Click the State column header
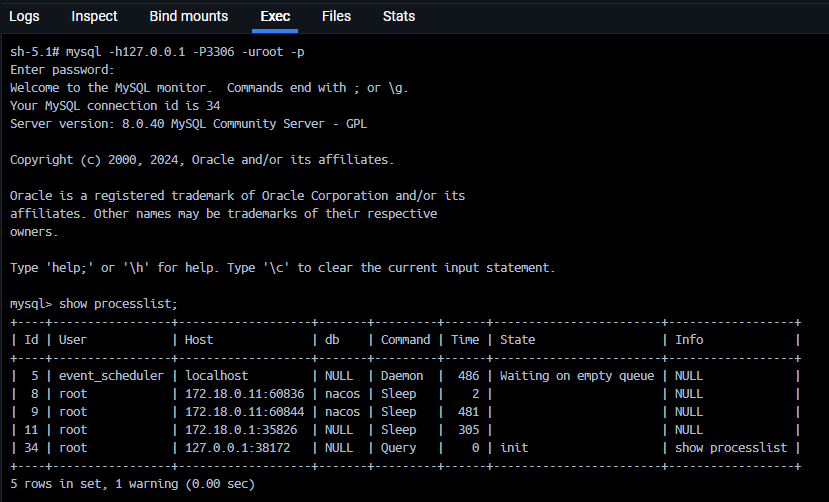829x502 pixels. pyautogui.click(x=517, y=340)
